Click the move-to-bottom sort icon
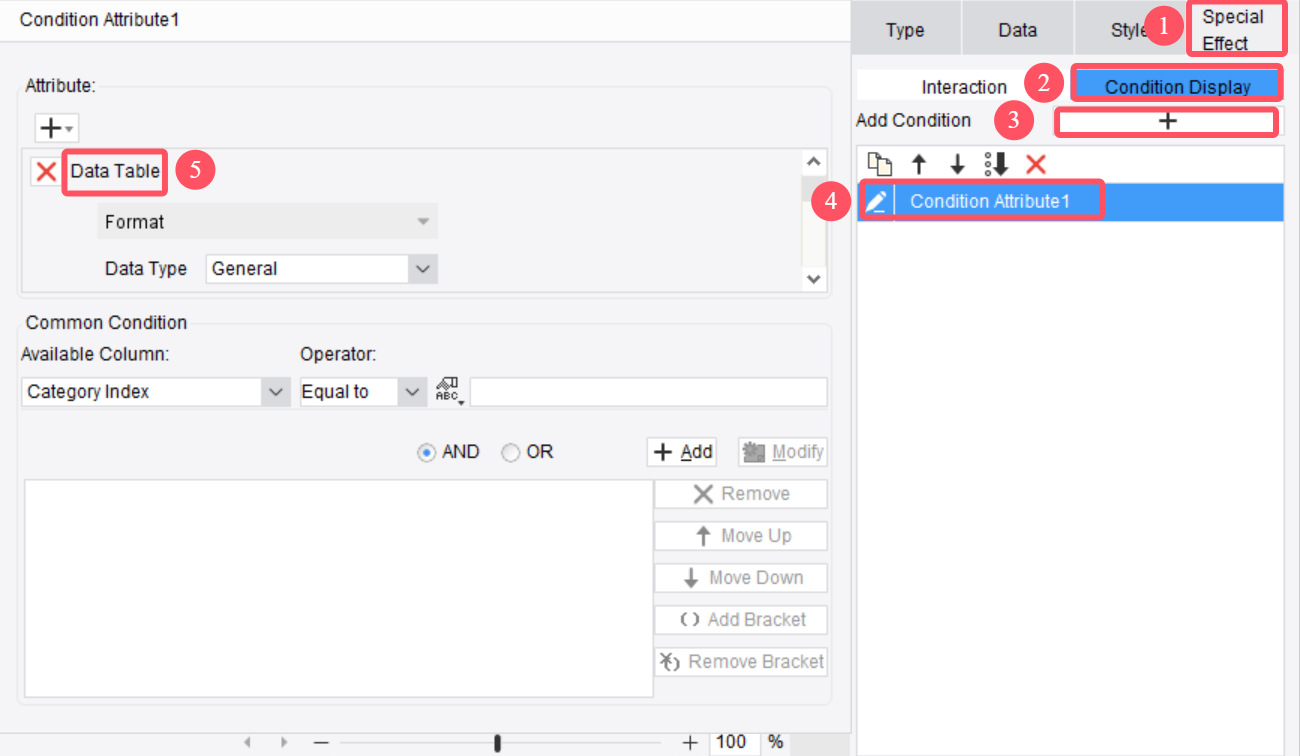This screenshot has width=1300, height=756. (996, 164)
